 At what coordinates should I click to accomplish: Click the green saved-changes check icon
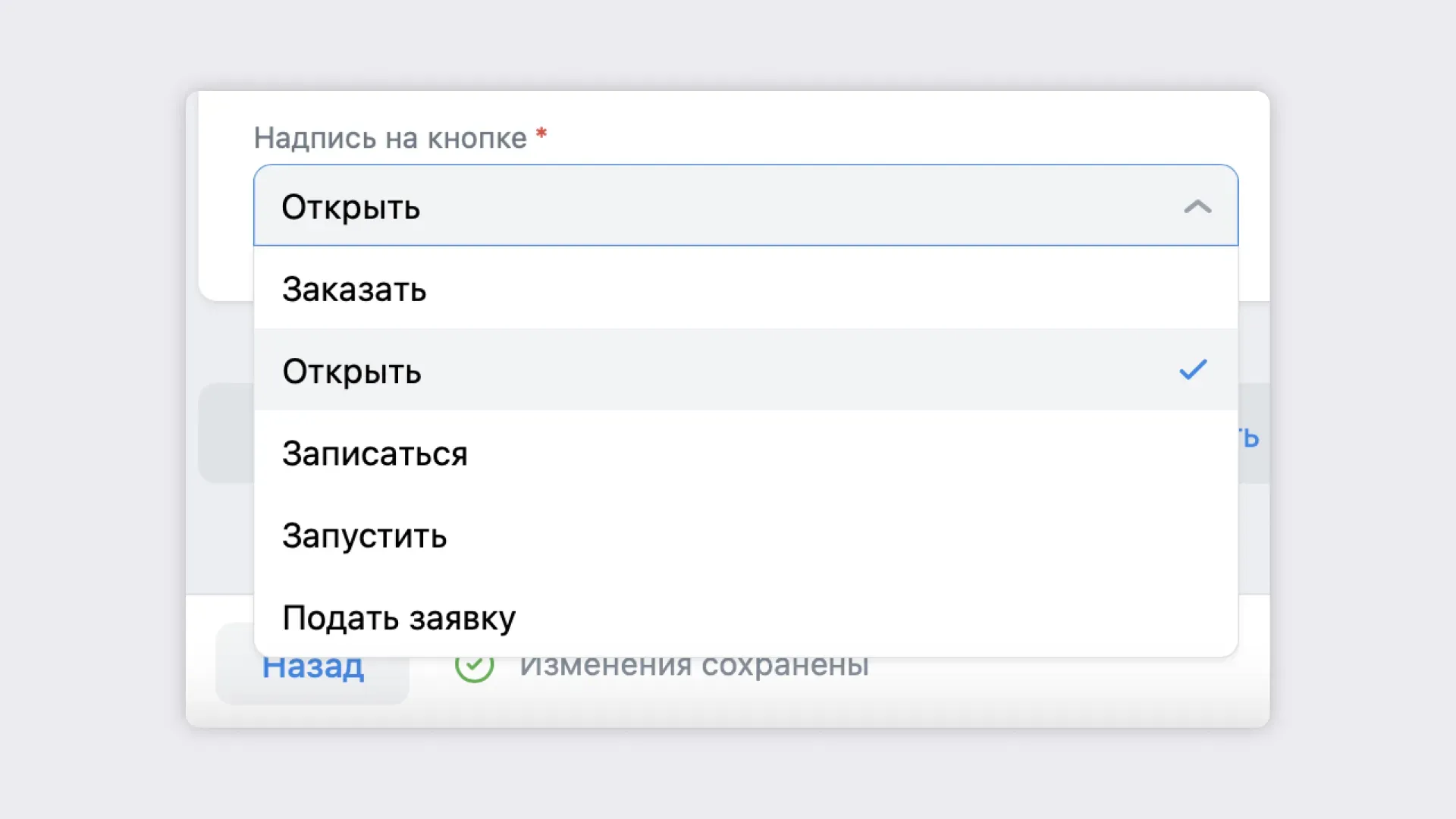(x=474, y=667)
